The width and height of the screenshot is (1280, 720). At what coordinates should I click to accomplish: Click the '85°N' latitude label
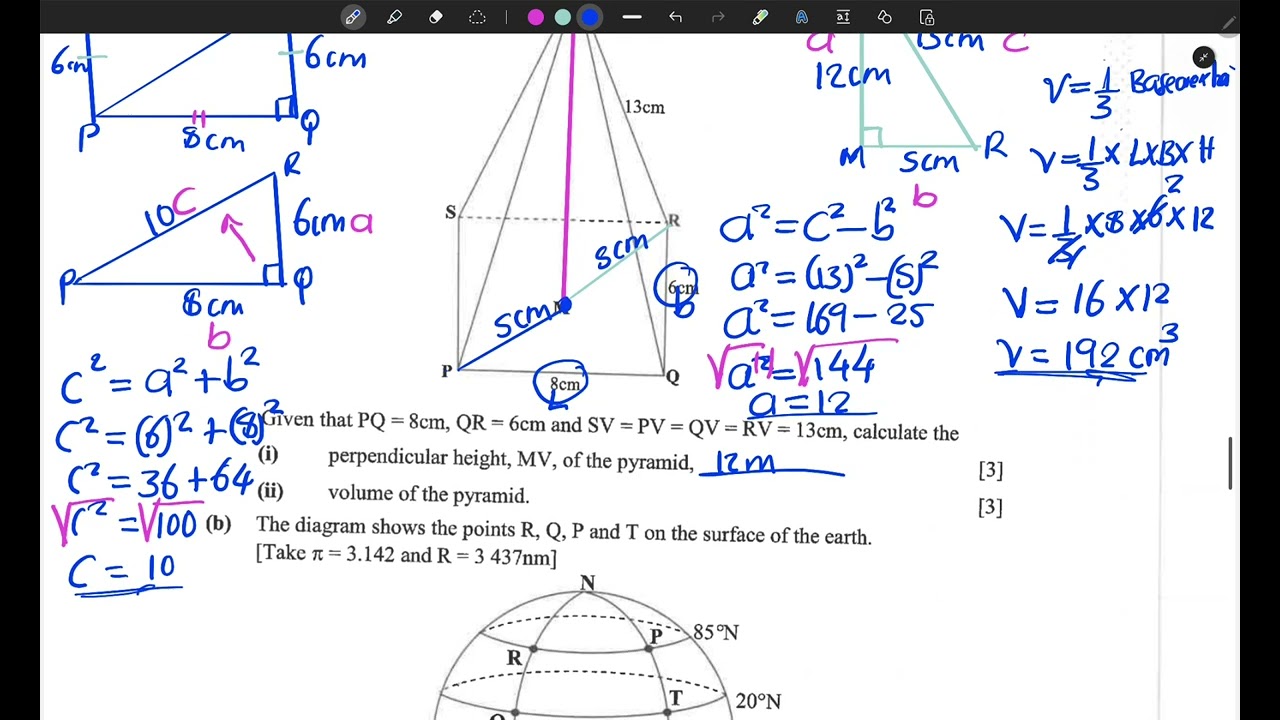(x=716, y=632)
